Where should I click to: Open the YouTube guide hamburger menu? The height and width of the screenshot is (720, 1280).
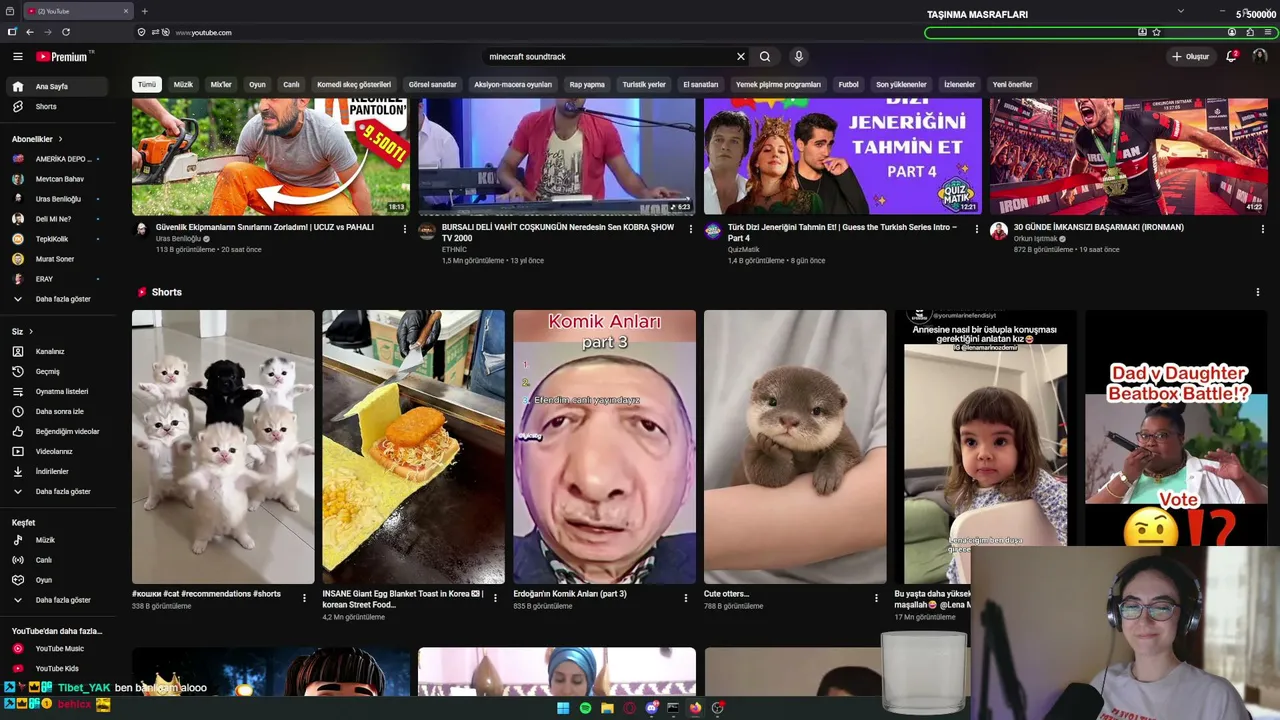pyautogui.click(x=17, y=57)
